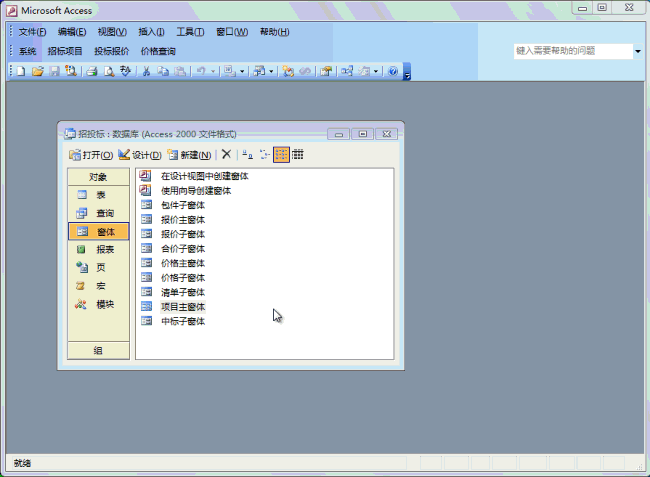This screenshot has height=477, width=650.
Task: Select 页 in the objects bar
Action: point(98,268)
